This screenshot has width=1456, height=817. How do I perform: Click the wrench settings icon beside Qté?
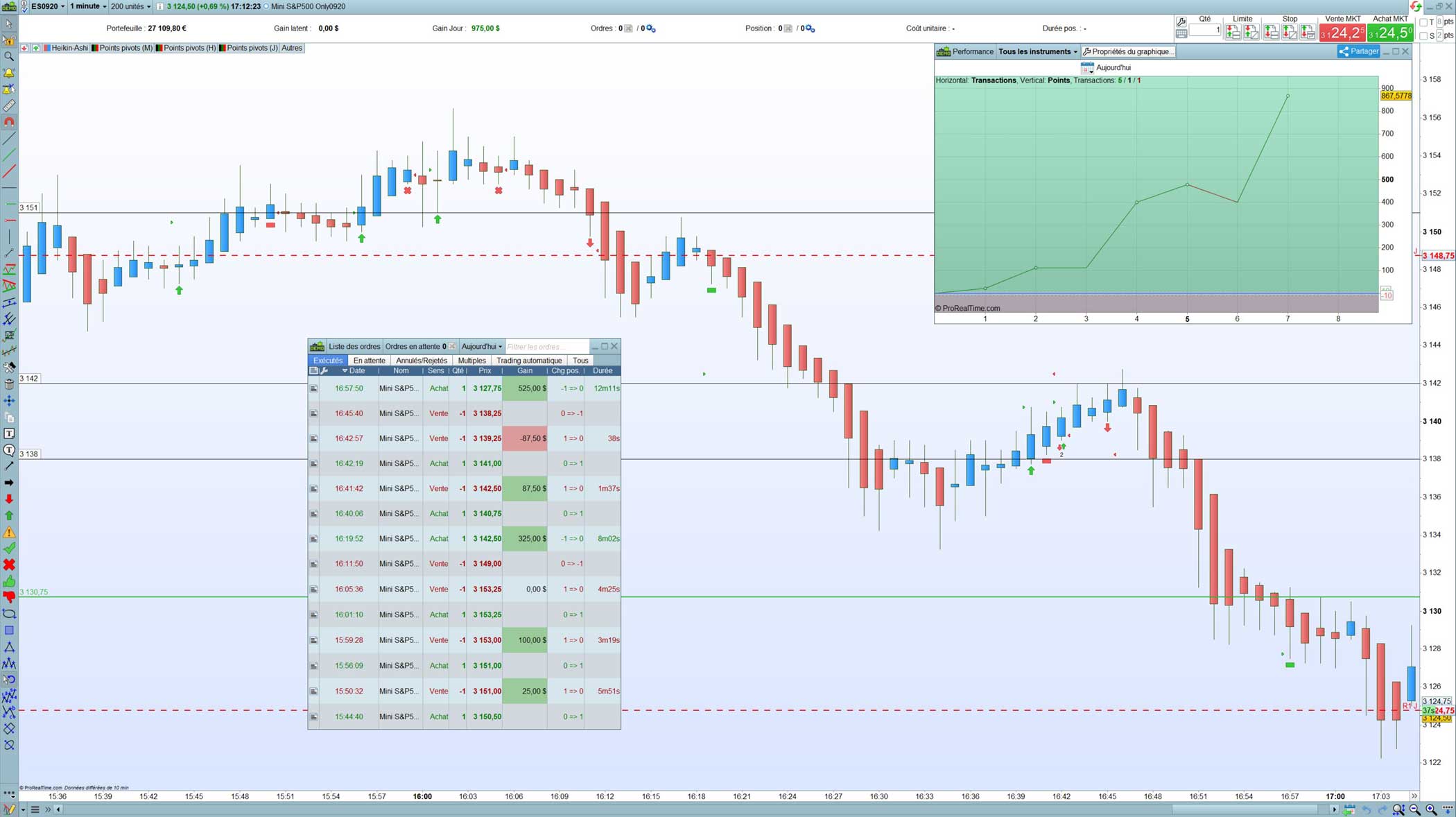pos(1181,21)
